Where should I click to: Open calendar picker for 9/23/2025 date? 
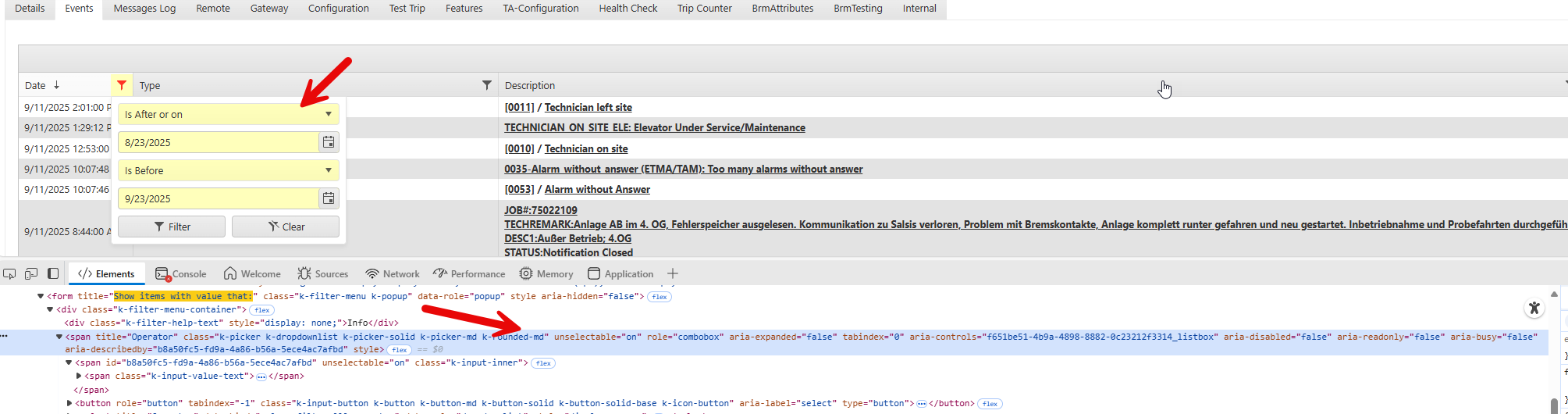click(x=329, y=198)
